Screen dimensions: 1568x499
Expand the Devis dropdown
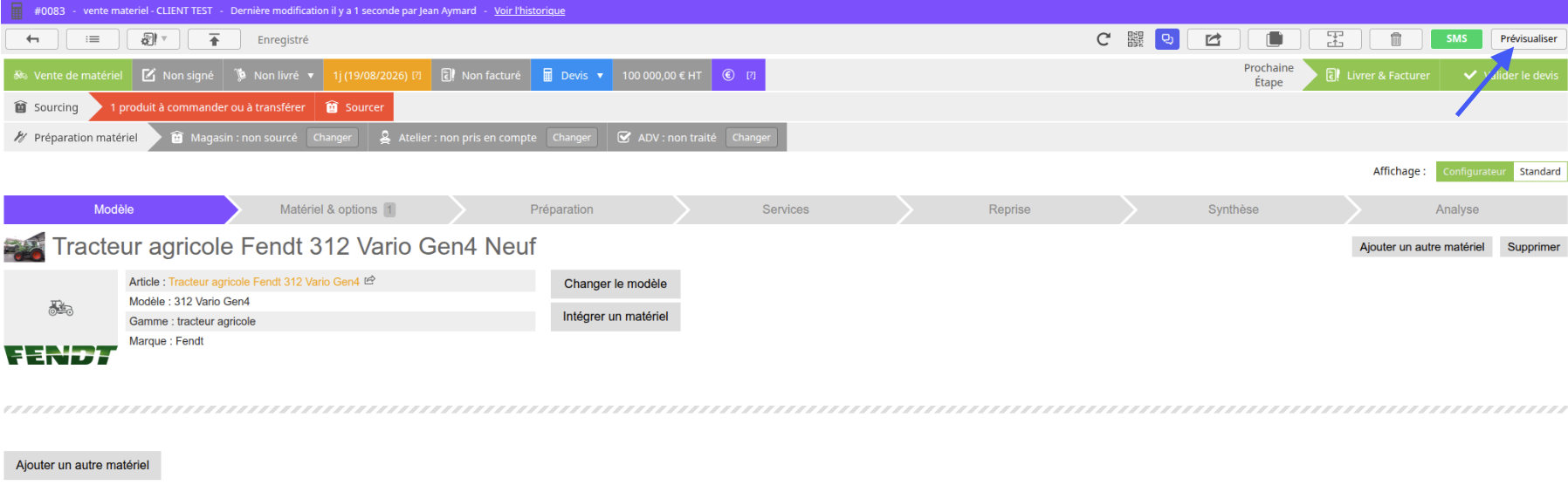[572, 75]
